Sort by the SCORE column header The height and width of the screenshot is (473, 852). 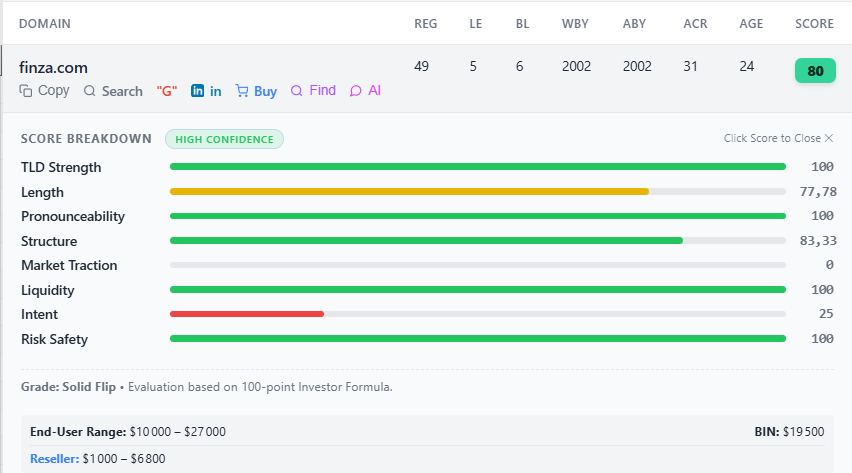815,24
